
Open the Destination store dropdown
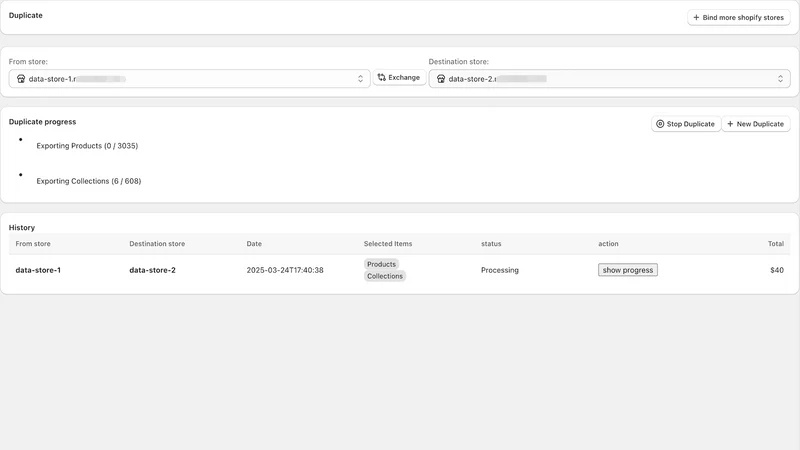pyautogui.click(x=609, y=79)
